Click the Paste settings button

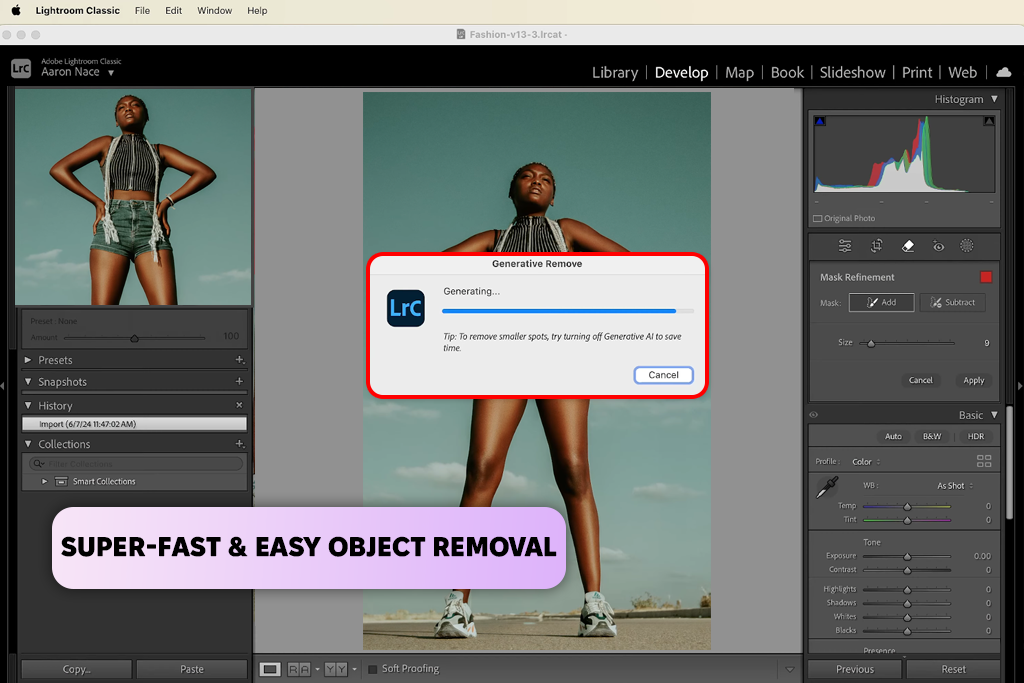(191, 669)
